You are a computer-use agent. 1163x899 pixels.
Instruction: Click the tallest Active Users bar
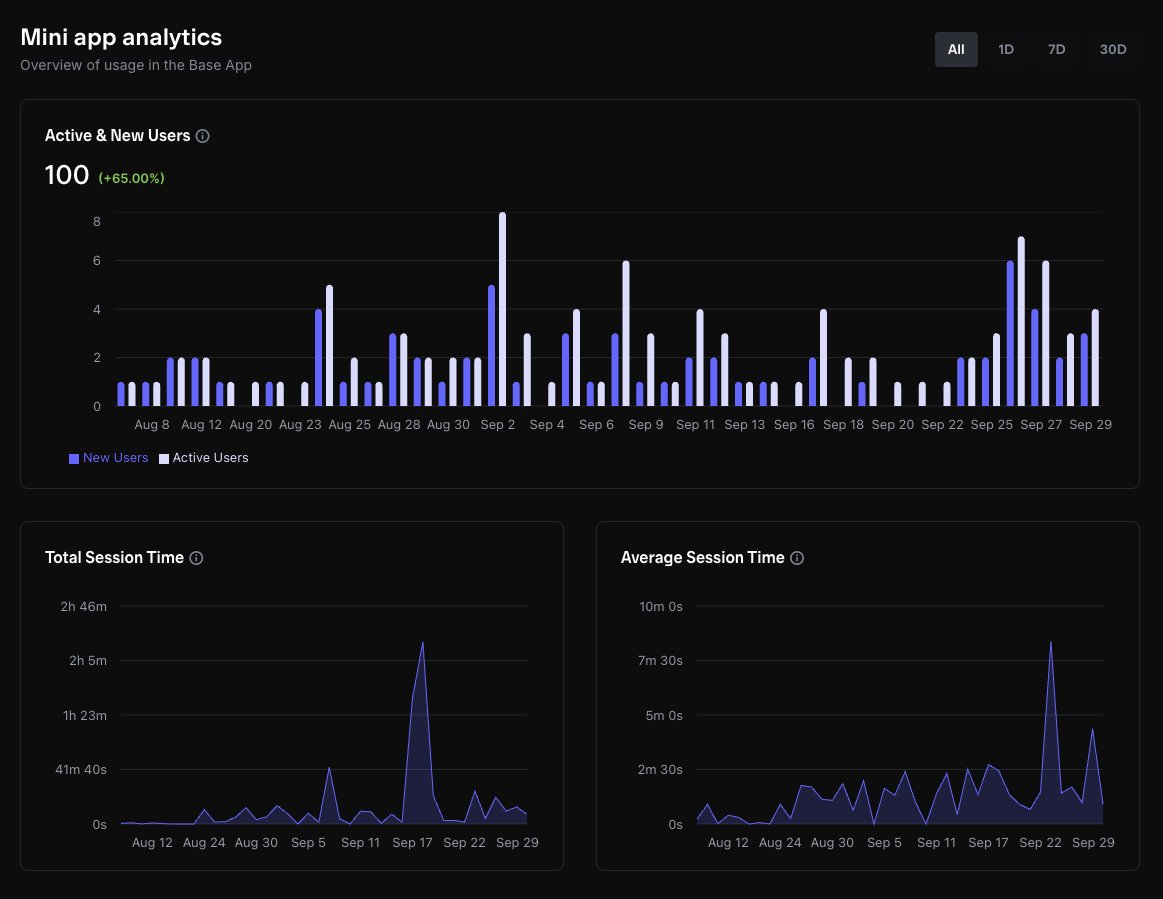502,309
